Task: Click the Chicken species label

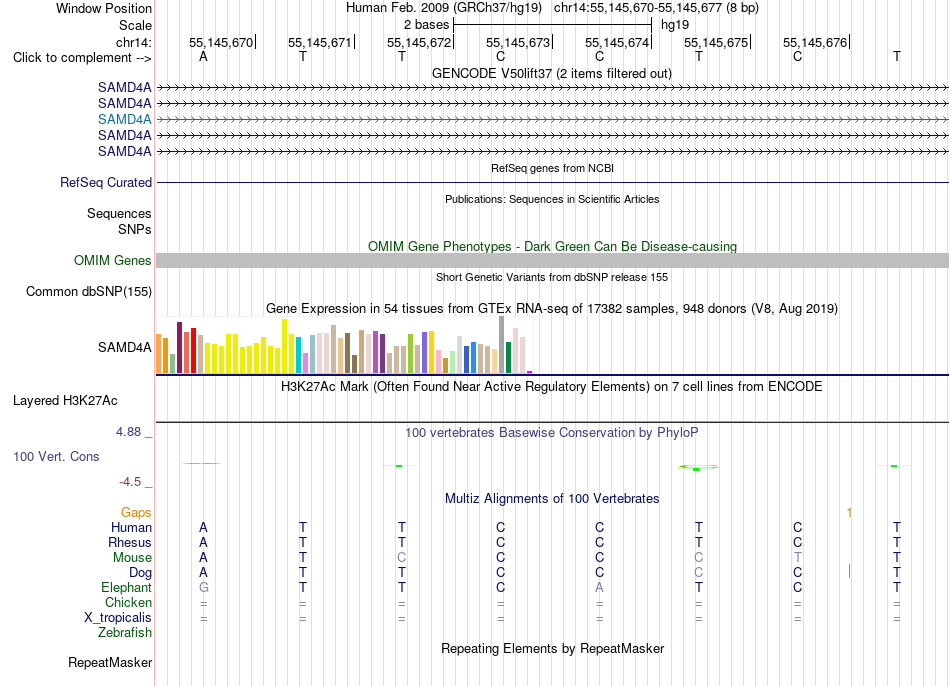Action: click(x=128, y=602)
